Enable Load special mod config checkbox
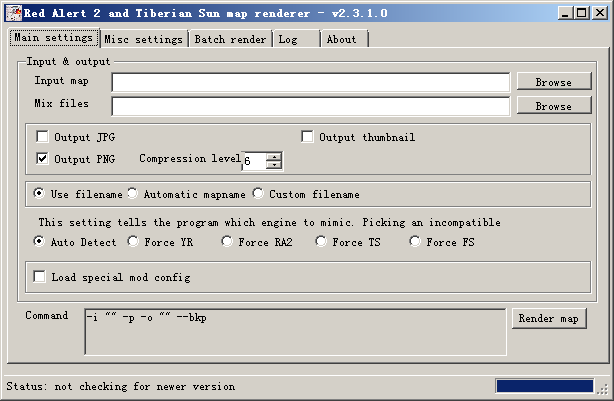This screenshot has width=614, height=401. tap(39, 276)
